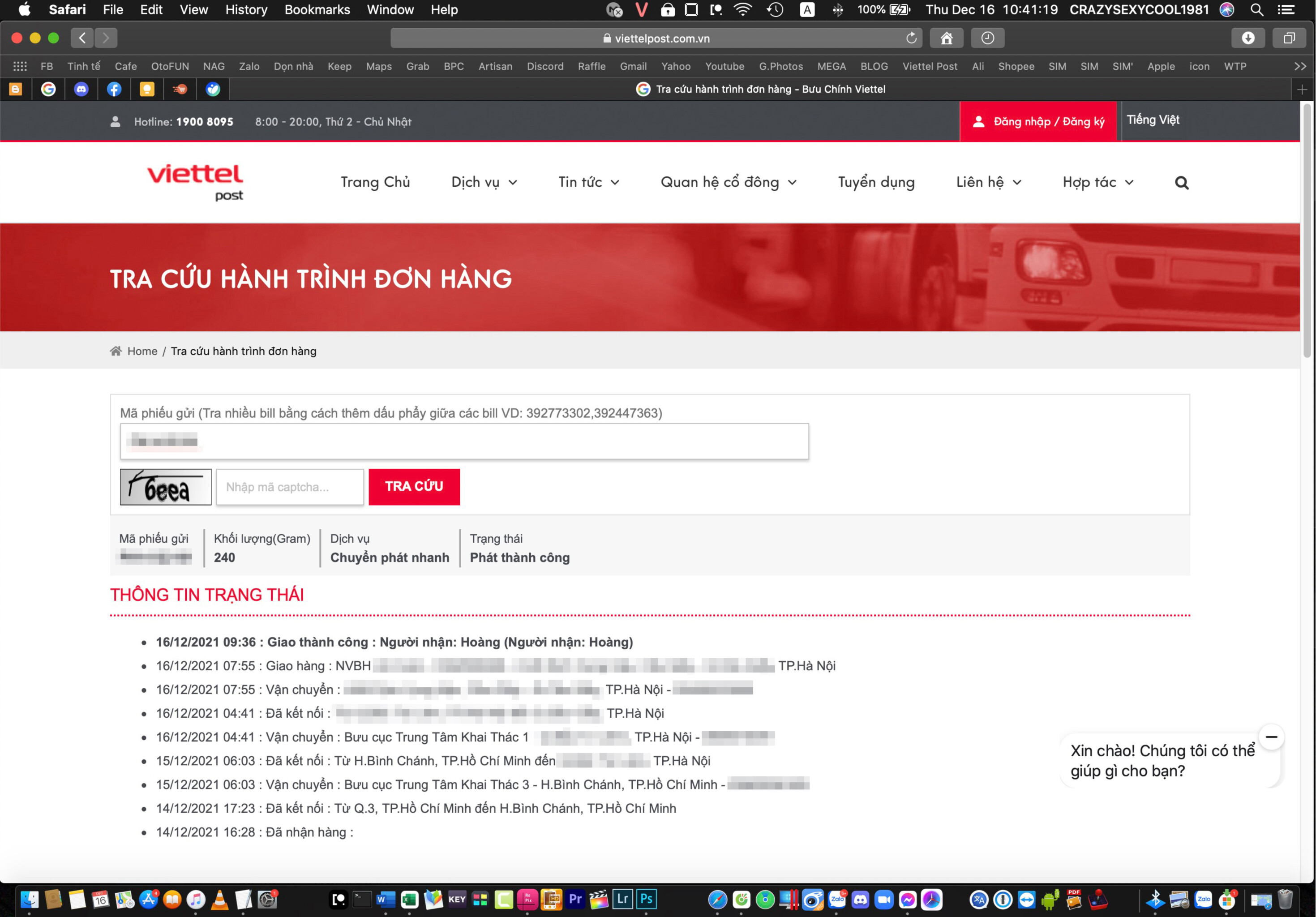This screenshot has height=917, width=1316.
Task: Expand the Hợp tác dropdown
Action: (x=1098, y=182)
